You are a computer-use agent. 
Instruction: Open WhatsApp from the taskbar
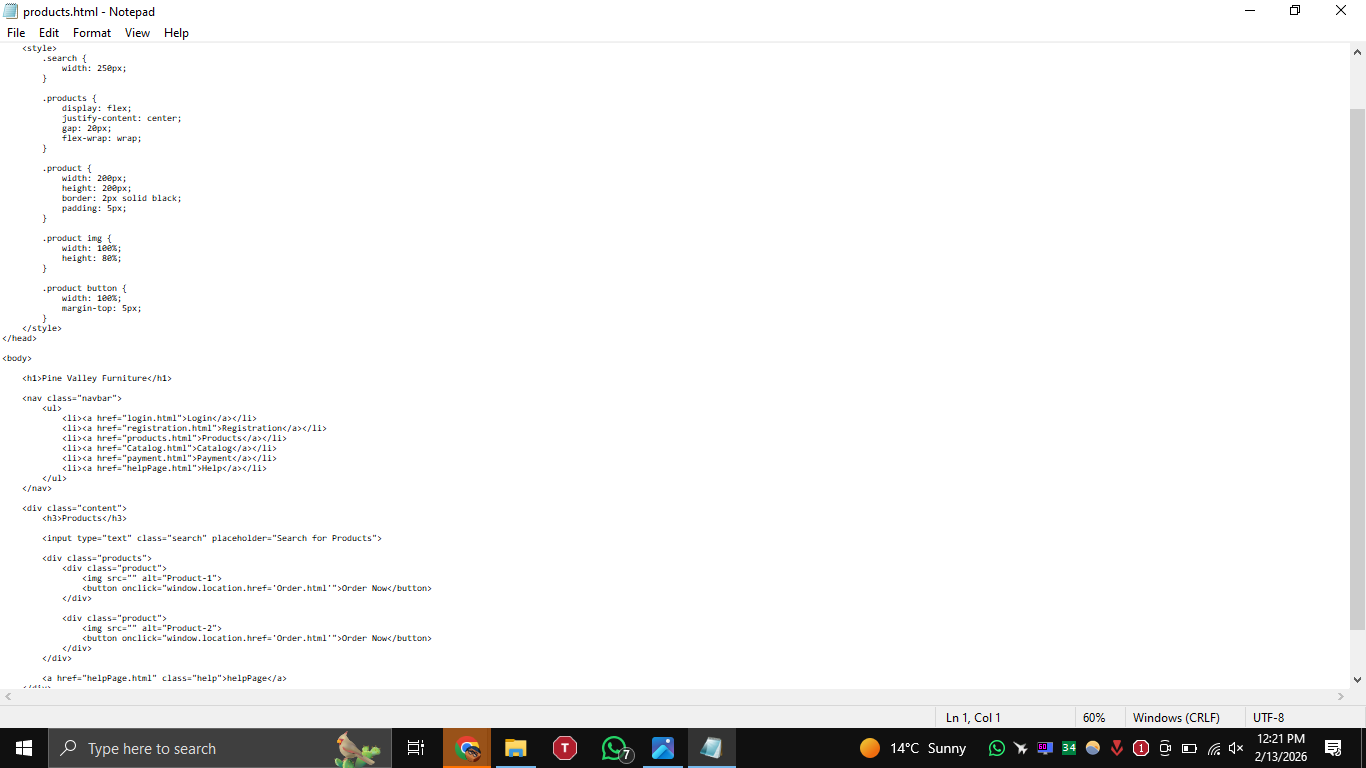pos(612,748)
